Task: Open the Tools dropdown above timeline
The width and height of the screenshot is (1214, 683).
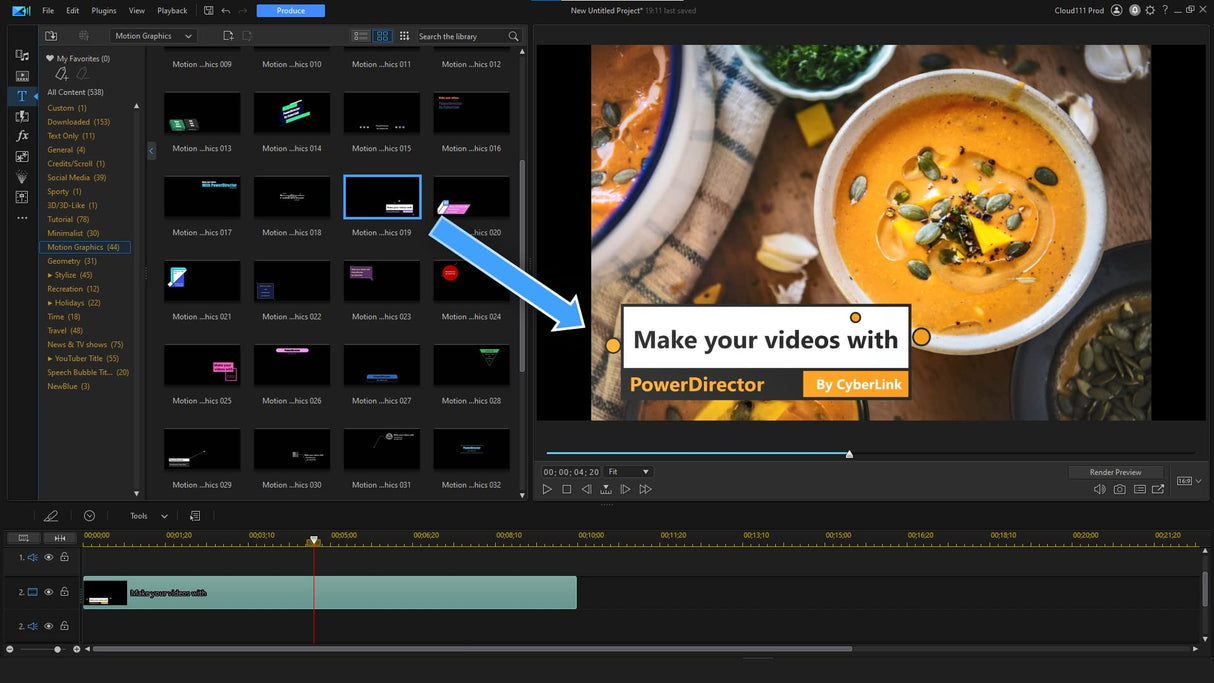Action: click(x=148, y=516)
